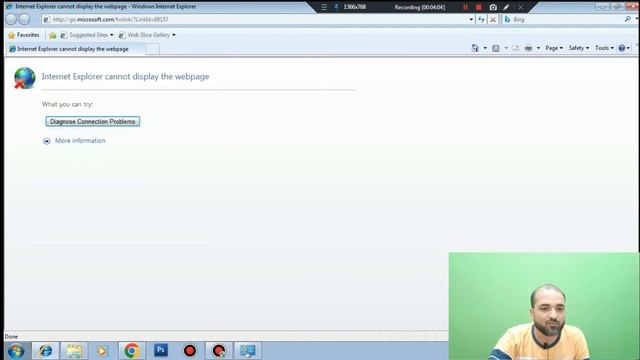Open Suggested Sites dropdown
640x360 pixels.
point(87,35)
